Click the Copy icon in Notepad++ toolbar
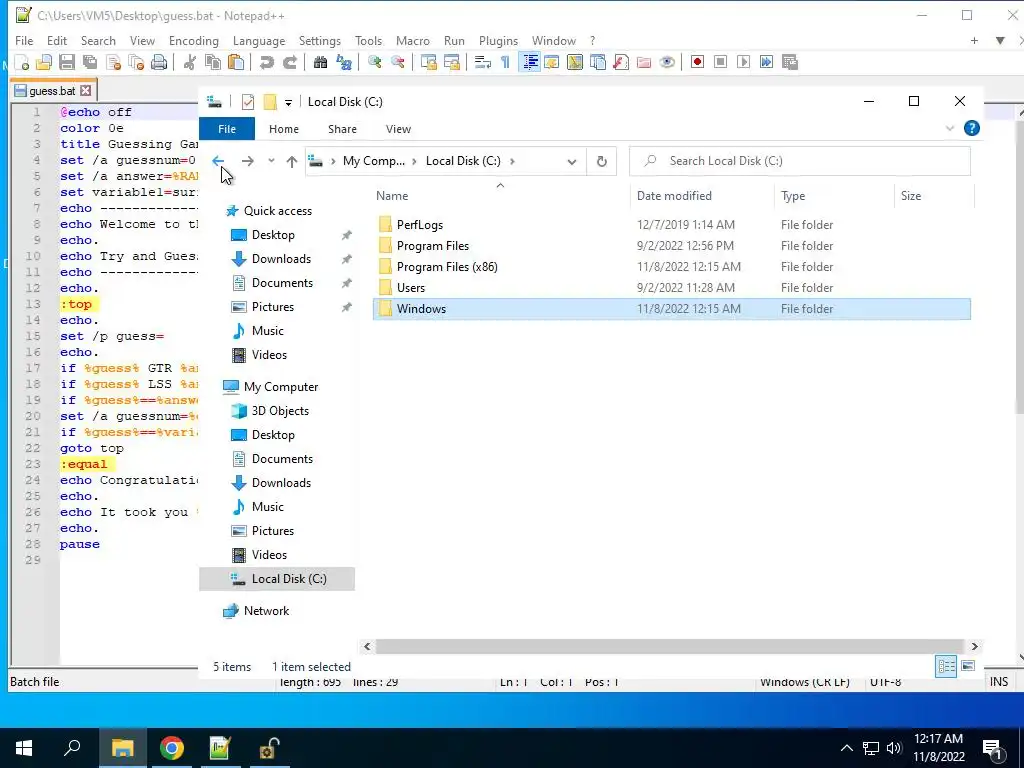 coord(213,62)
